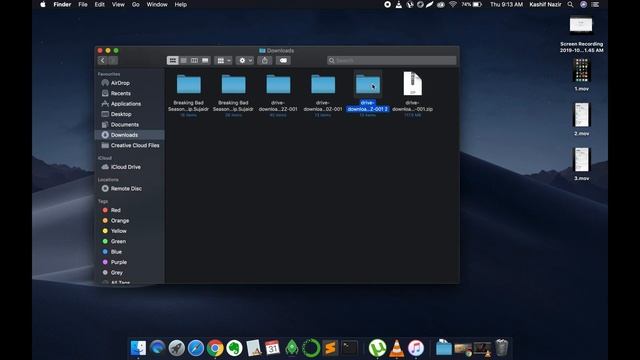640x360 pixels.
Task: Switch Finder to list view
Action: (184, 60)
